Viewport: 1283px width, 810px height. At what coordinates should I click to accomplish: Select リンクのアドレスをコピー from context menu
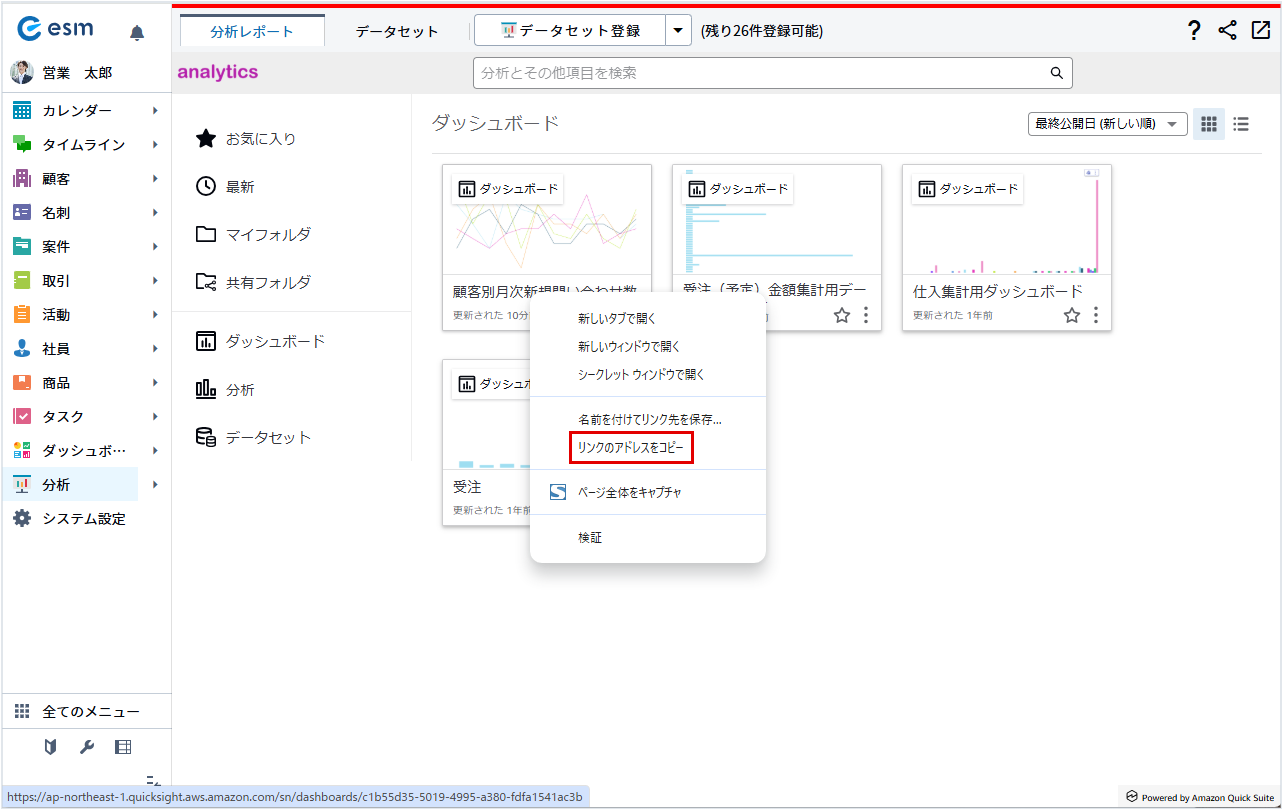(x=631, y=448)
